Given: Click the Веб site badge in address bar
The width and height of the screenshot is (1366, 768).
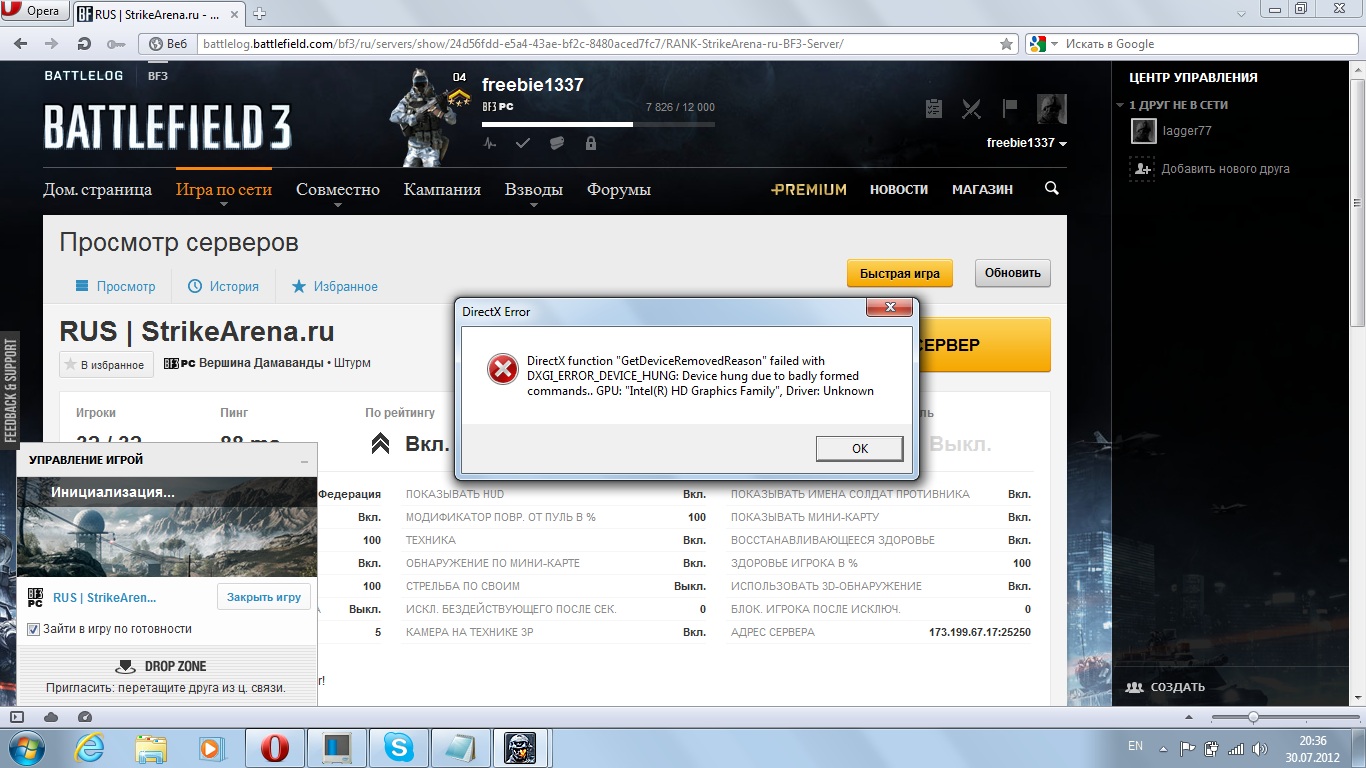Looking at the screenshot, I should (x=169, y=44).
